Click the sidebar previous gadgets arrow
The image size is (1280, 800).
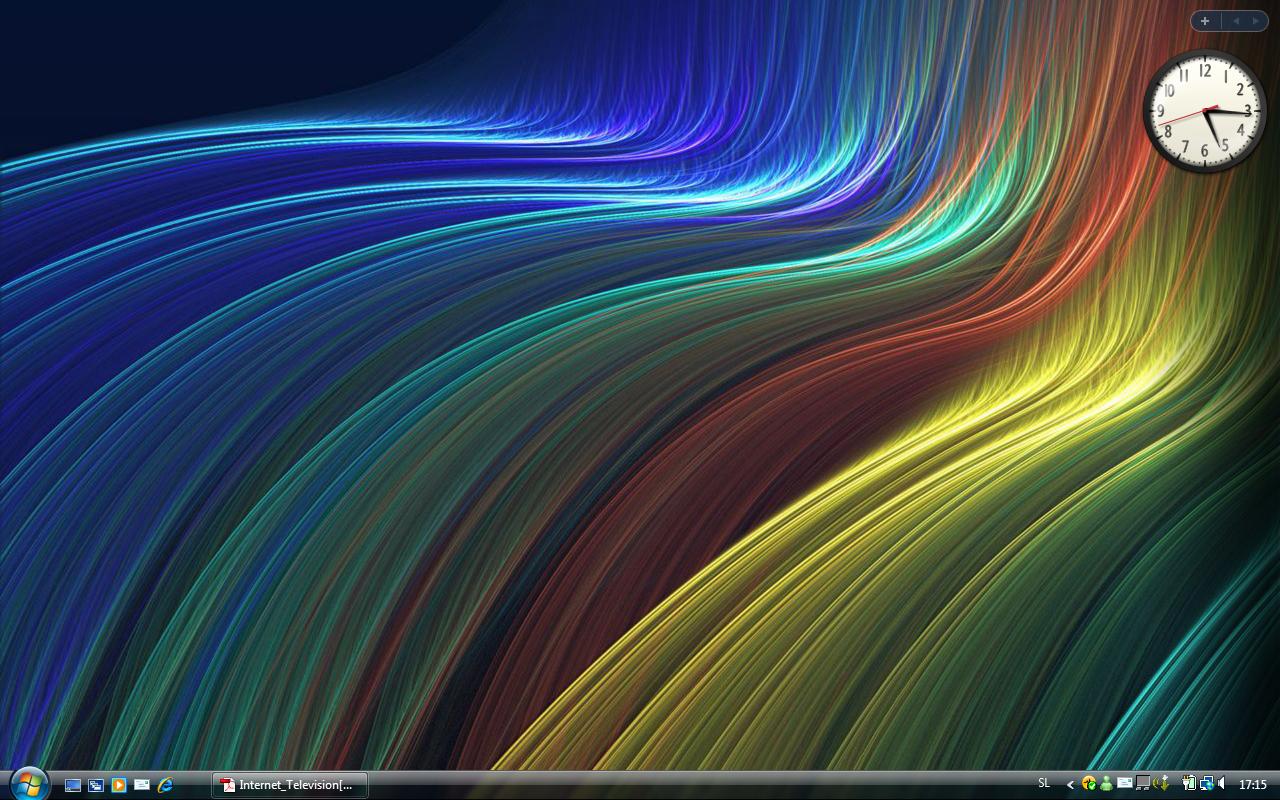pyautogui.click(x=1234, y=21)
